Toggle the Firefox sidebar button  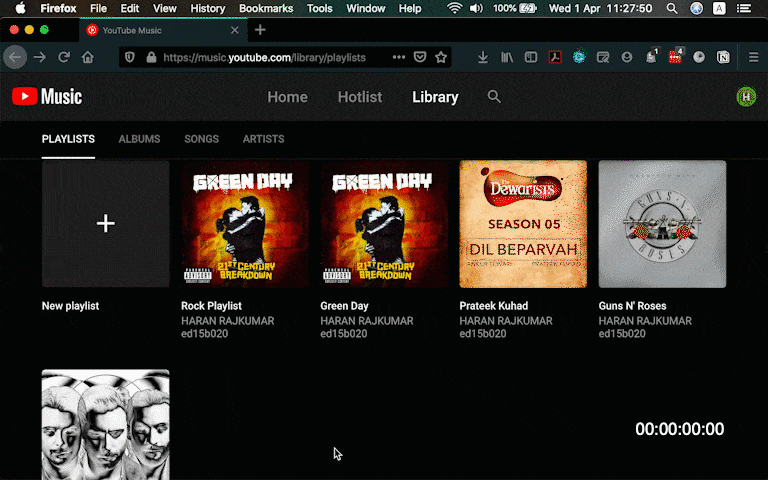point(531,57)
